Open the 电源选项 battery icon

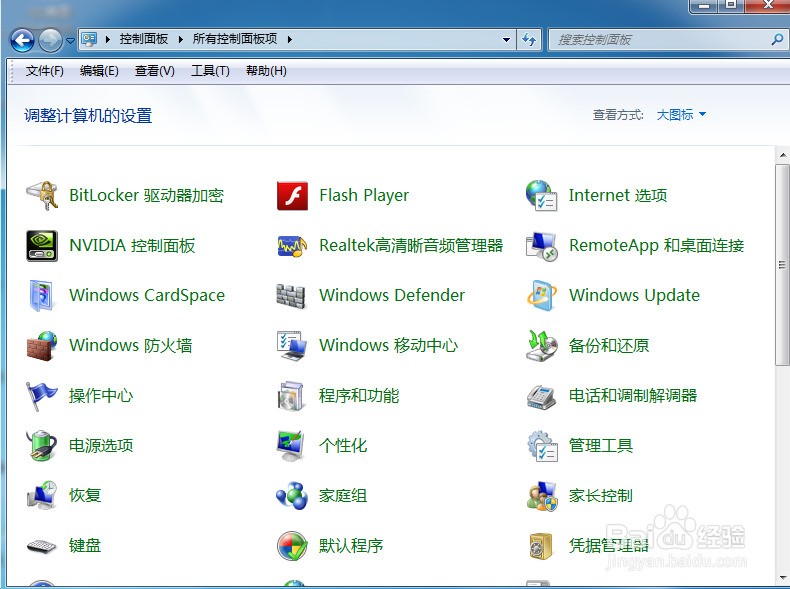(42, 445)
